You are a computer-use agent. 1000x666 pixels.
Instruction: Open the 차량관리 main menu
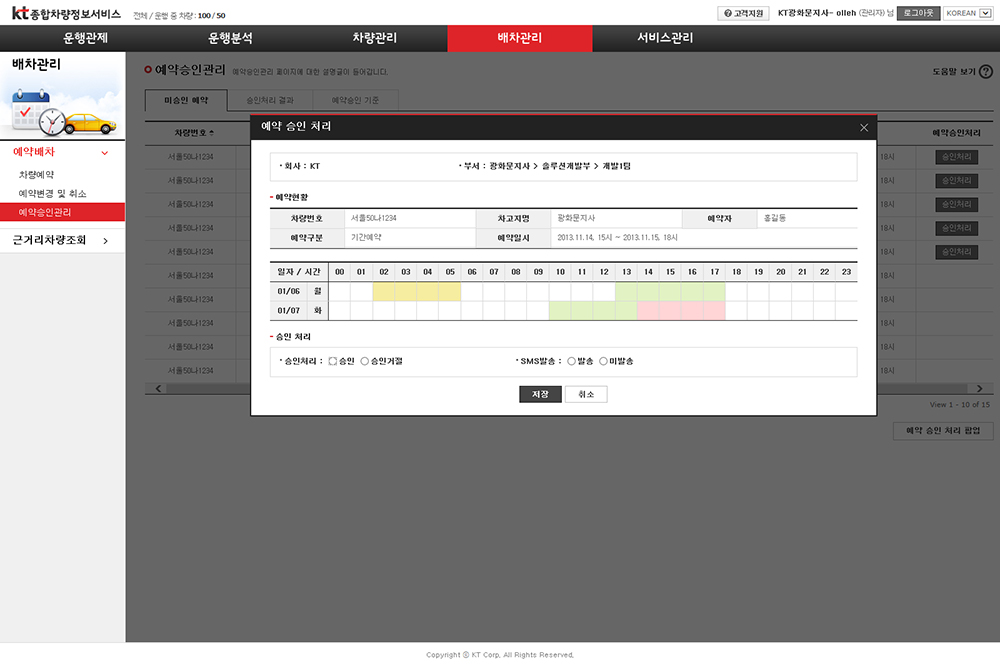375,38
